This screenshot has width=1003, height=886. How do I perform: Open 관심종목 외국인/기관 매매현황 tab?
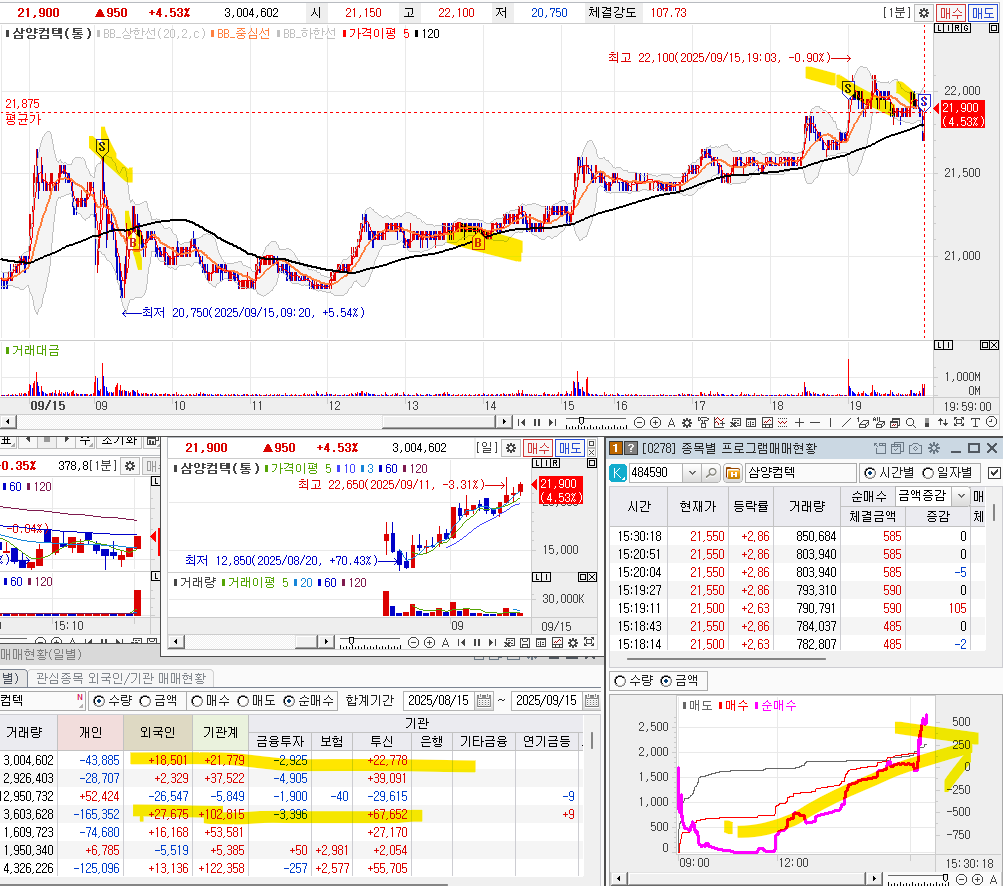(x=121, y=677)
